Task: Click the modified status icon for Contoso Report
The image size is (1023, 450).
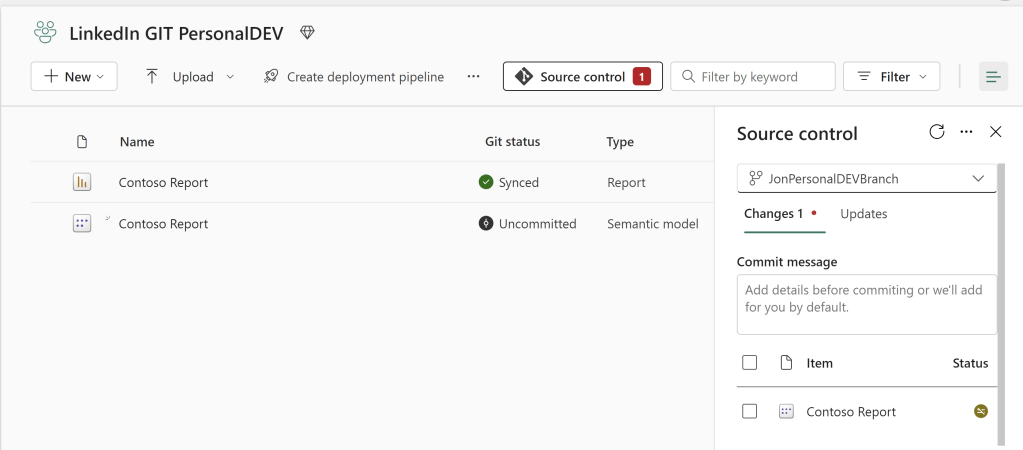Action: (x=981, y=411)
